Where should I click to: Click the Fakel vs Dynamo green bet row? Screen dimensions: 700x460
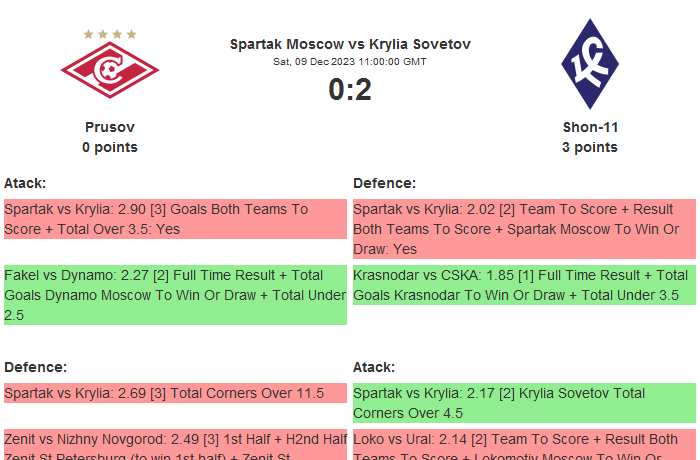click(x=174, y=295)
